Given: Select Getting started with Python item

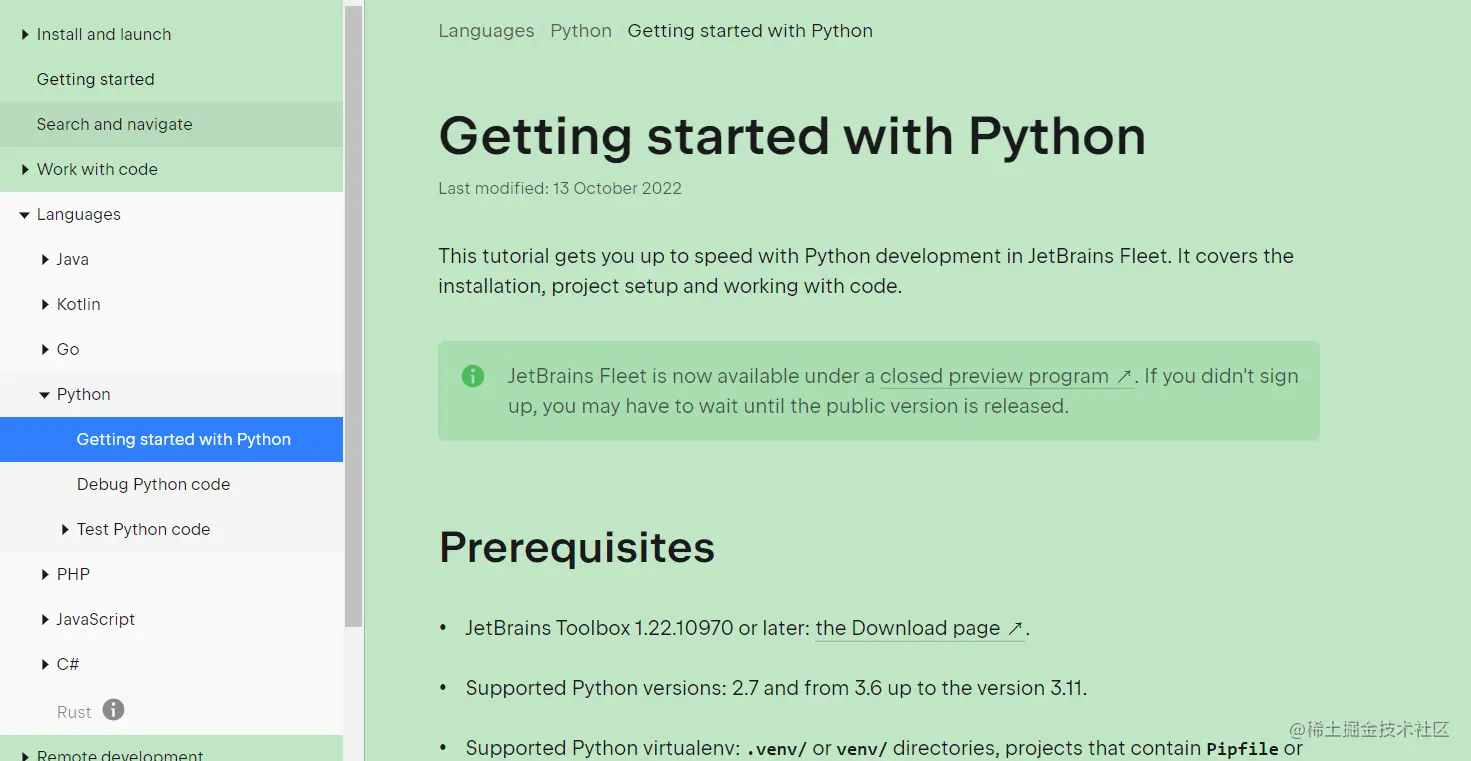Looking at the screenshot, I should tap(184, 439).
